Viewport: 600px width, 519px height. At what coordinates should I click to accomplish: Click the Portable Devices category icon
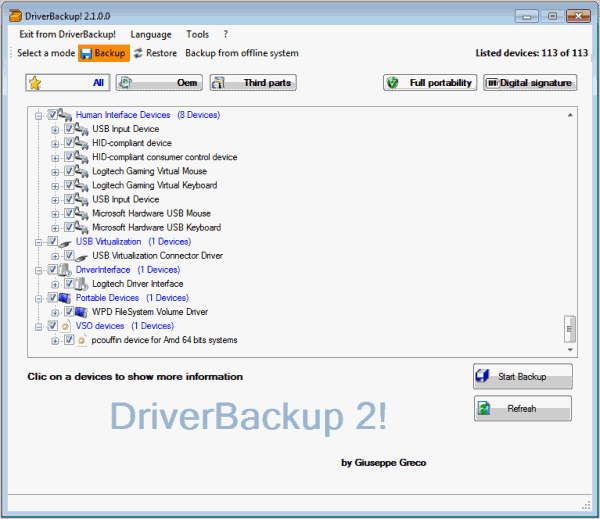click(x=65, y=298)
